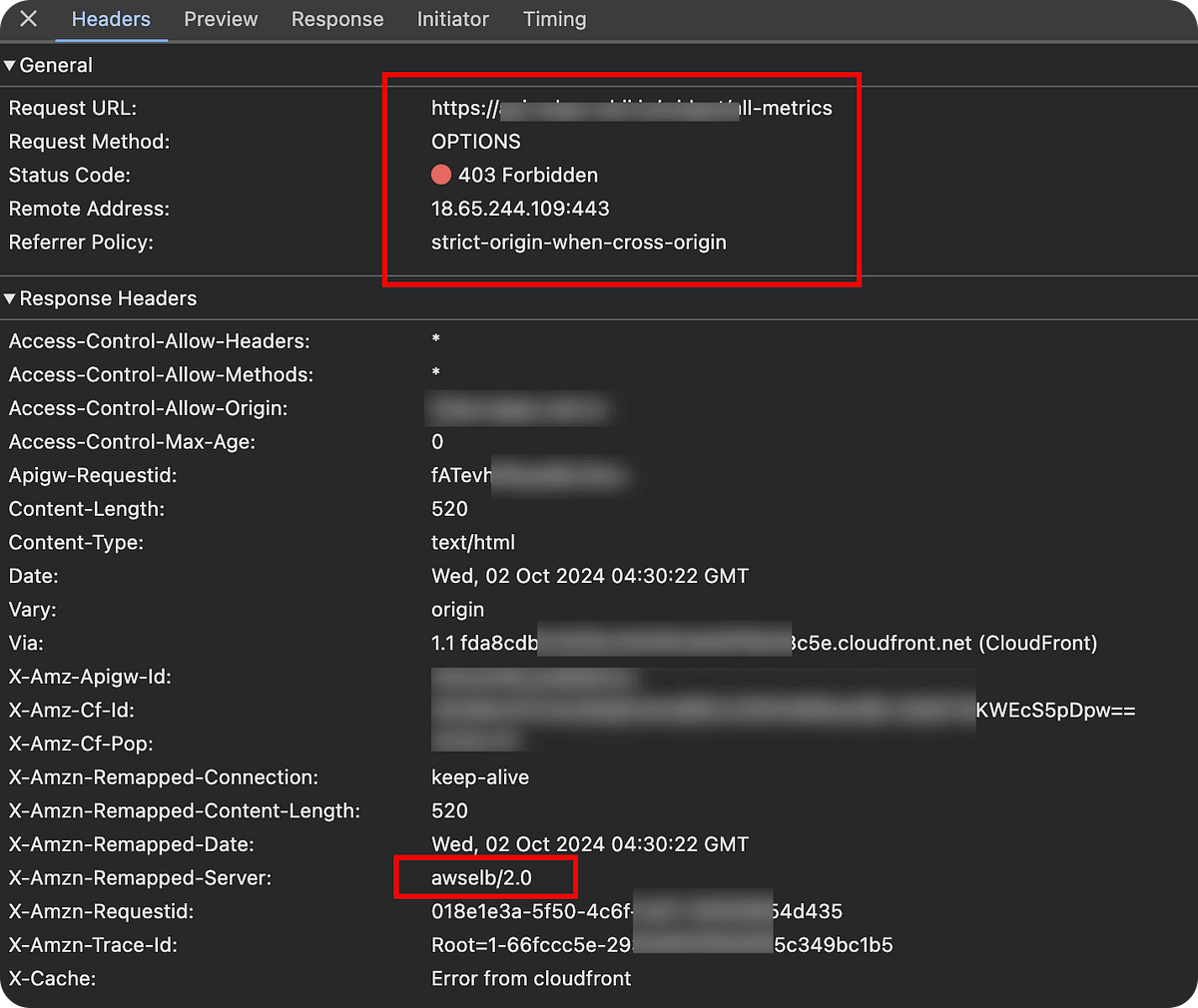Select the Content-Type text/html value
The image size is (1198, 1008).
pos(472,542)
